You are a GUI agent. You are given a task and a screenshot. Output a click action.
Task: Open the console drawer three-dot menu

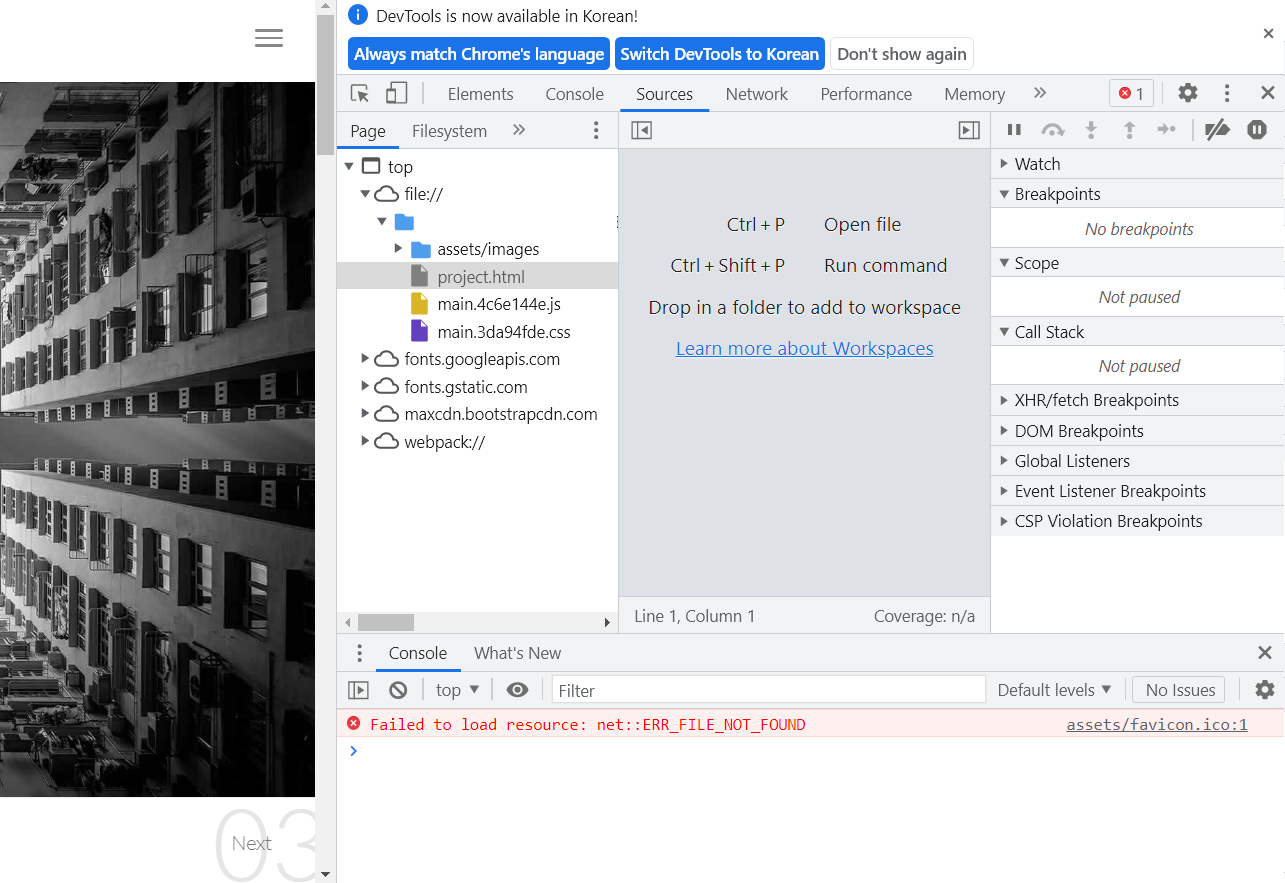click(360, 653)
